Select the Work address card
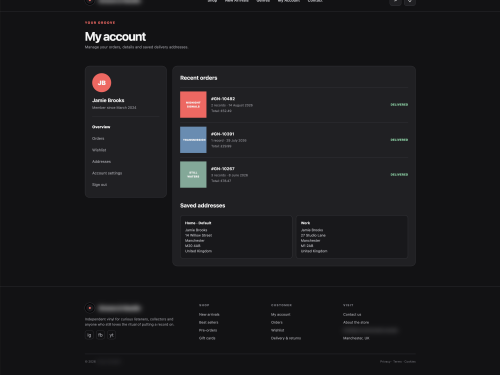Image resolution: width=500 pixels, height=375 pixels. (352, 237)
